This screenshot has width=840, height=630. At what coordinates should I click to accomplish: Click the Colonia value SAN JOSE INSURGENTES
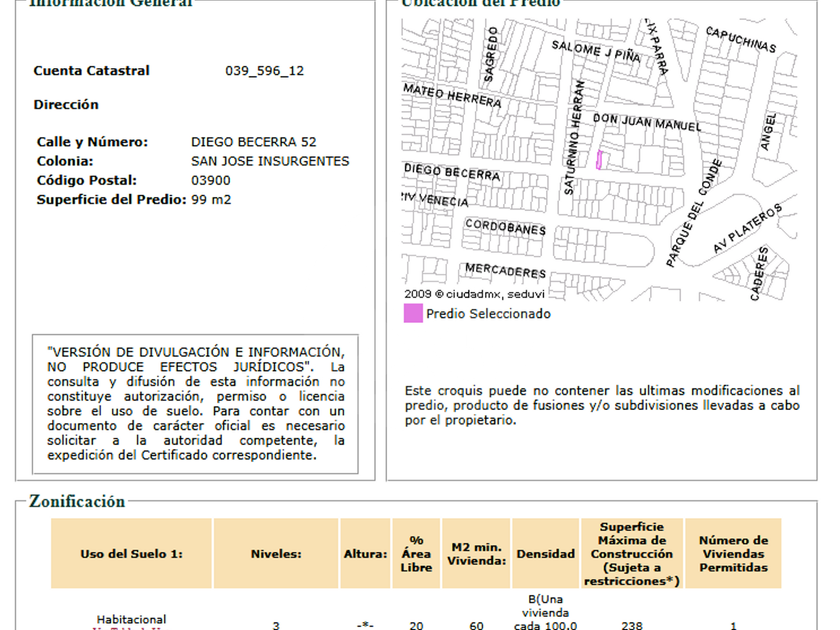coord(270,161)
